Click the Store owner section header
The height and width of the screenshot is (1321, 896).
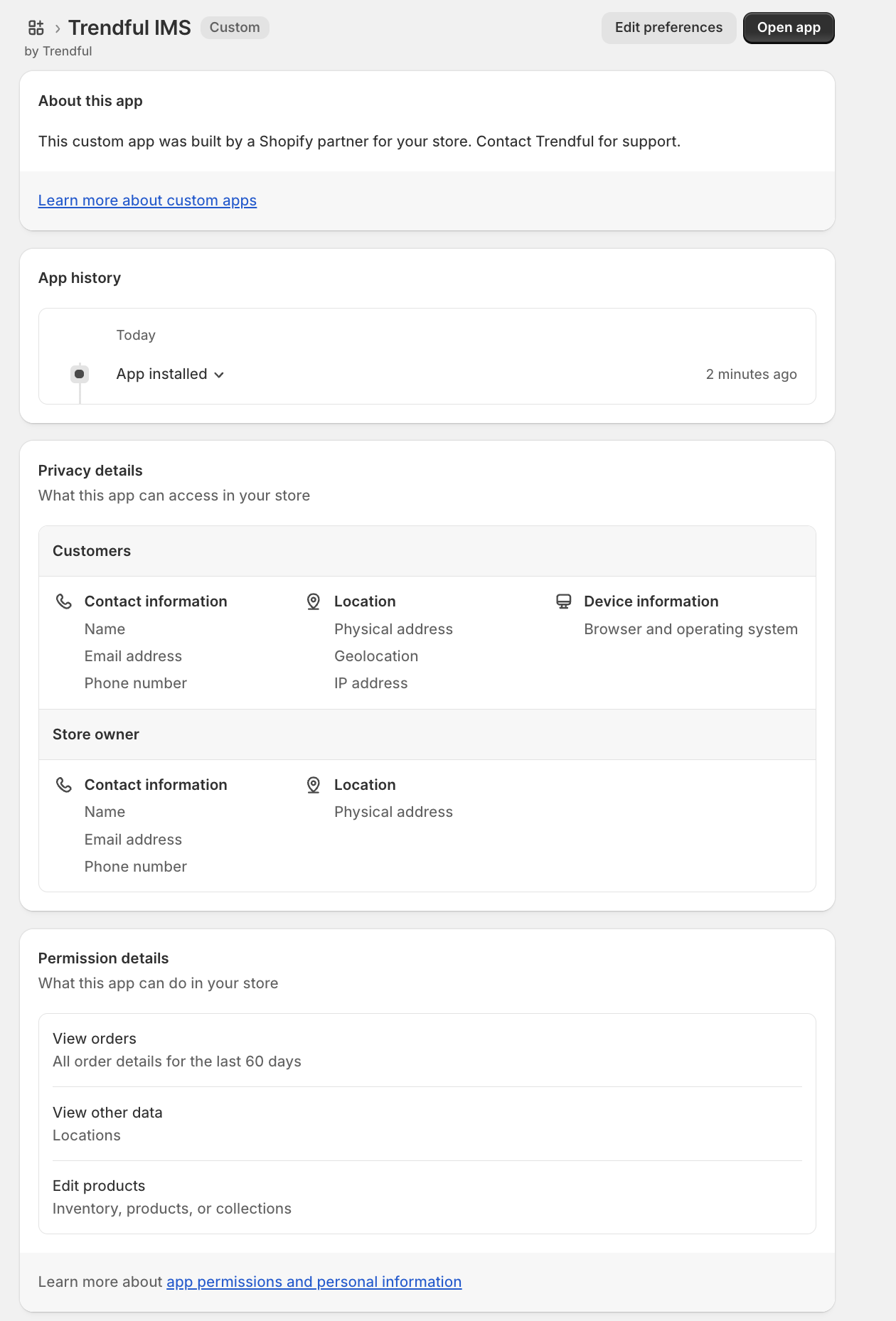point(96,734)
